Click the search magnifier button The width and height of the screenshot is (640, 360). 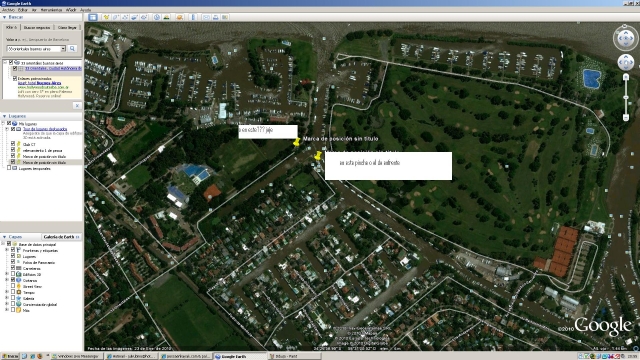coord(72,49)
